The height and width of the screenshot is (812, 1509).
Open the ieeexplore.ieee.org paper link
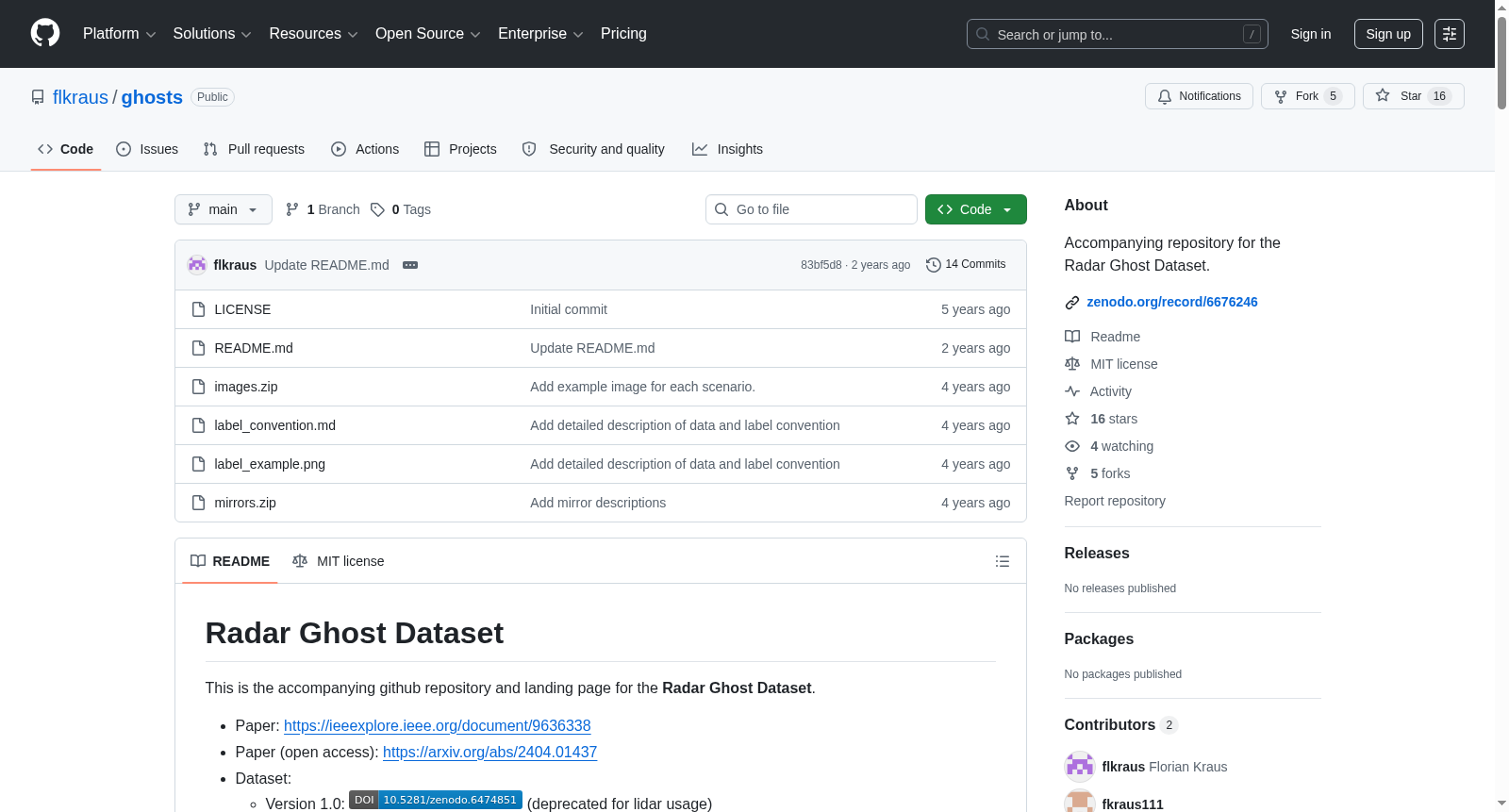tap(438, 726)
